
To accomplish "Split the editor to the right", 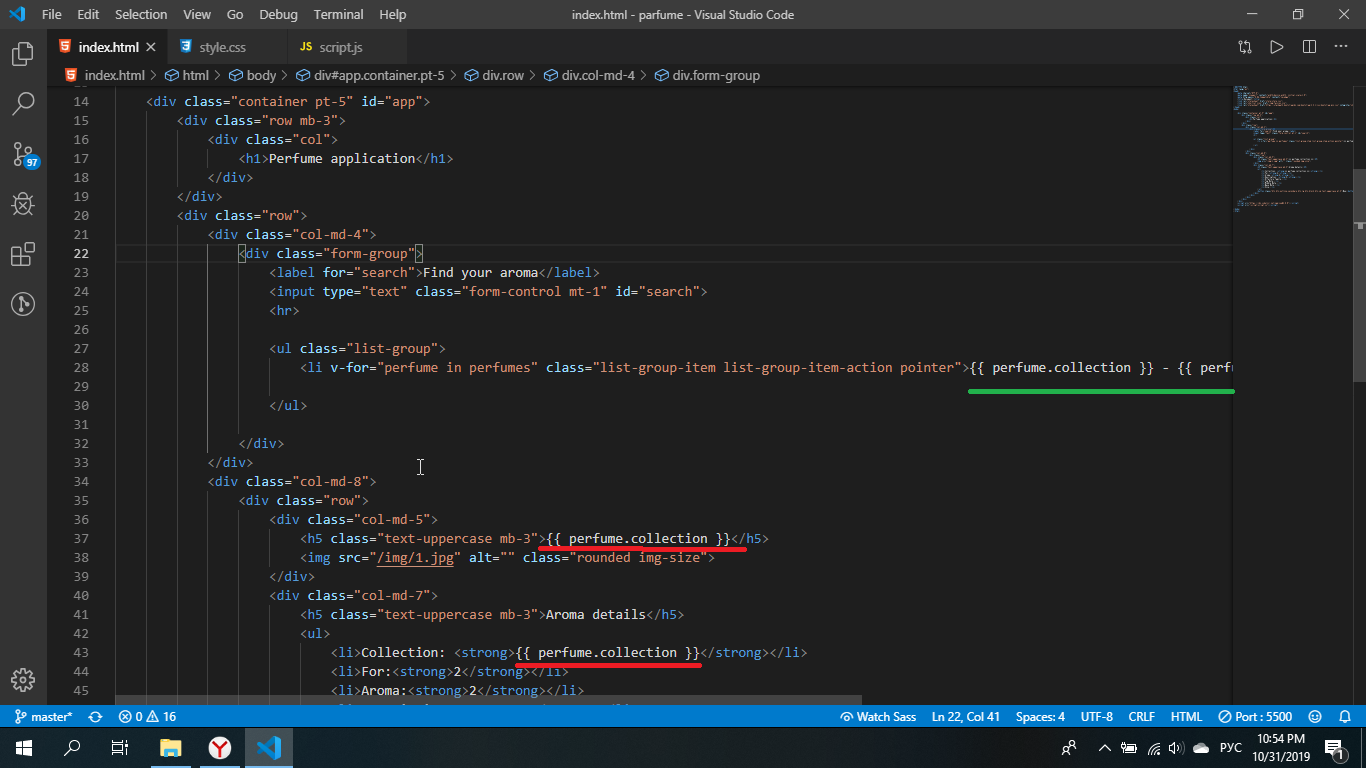I will pos(1309,47).
